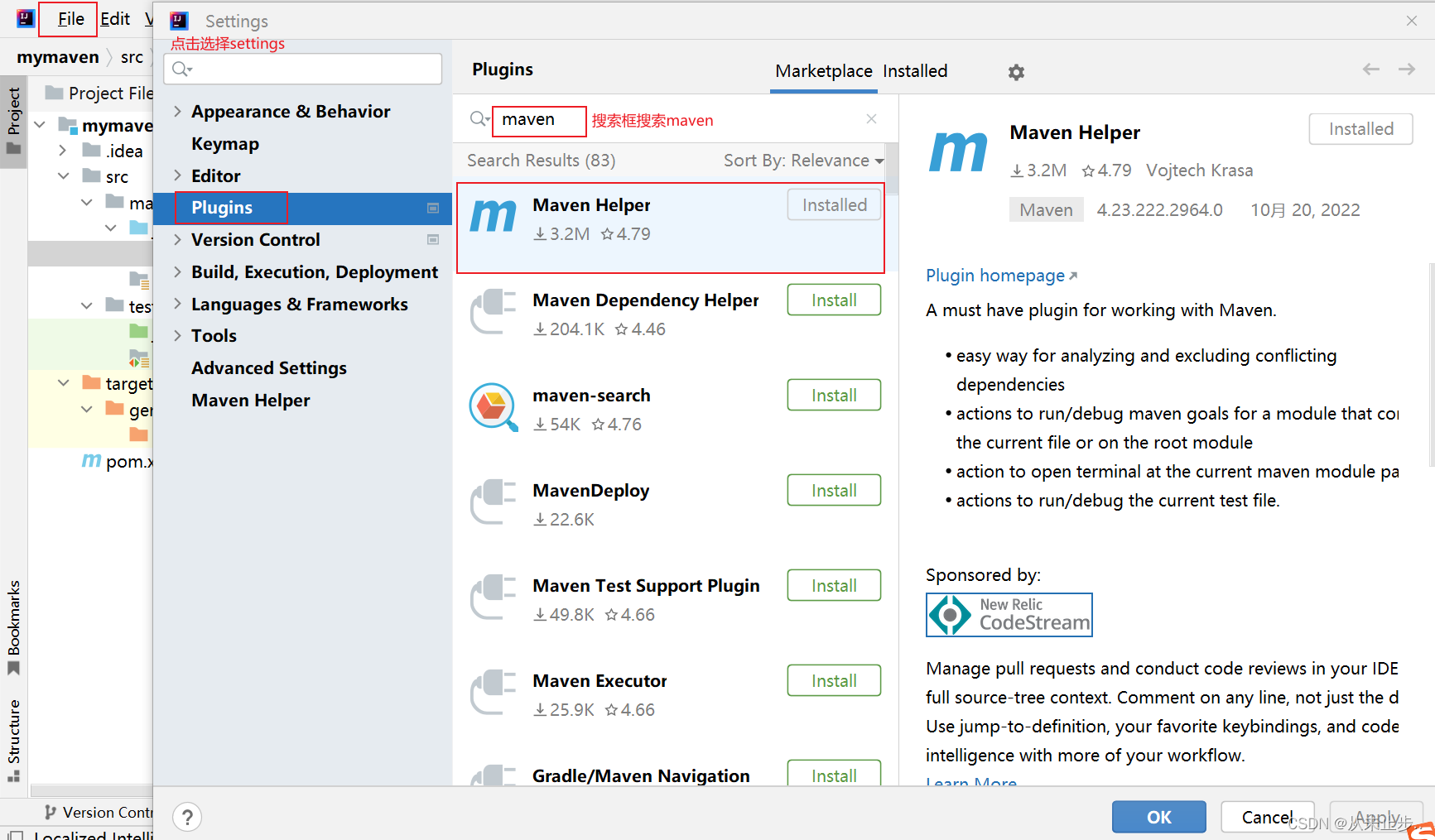1435x840 pixels.
Task: Install Maven Test Support Plugin
Action: (x=834, y=586)
